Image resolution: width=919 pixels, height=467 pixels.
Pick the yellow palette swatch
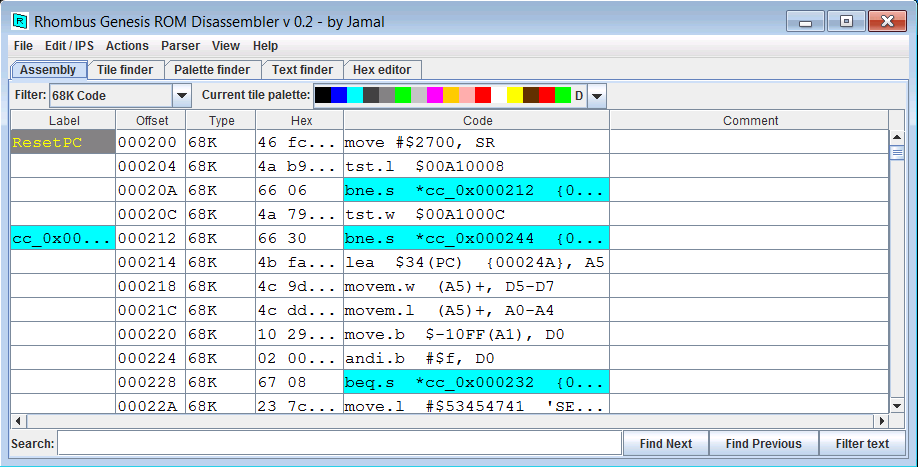point(515,95)
